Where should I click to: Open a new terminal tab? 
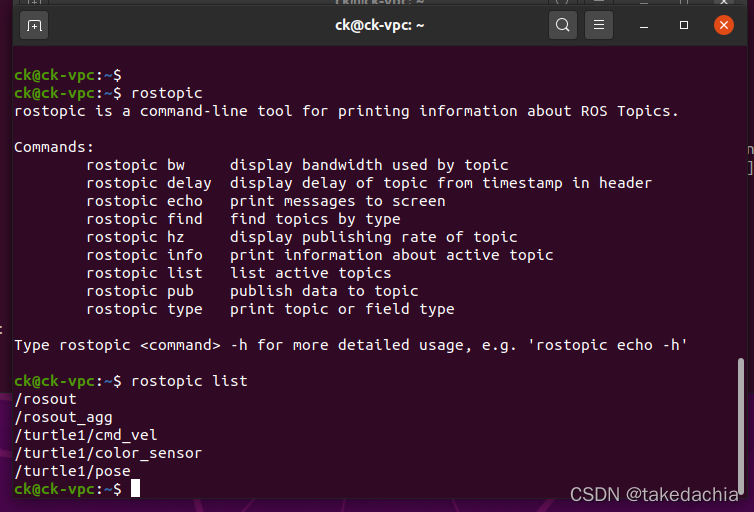pyautogui.click(x=34, y=25)
